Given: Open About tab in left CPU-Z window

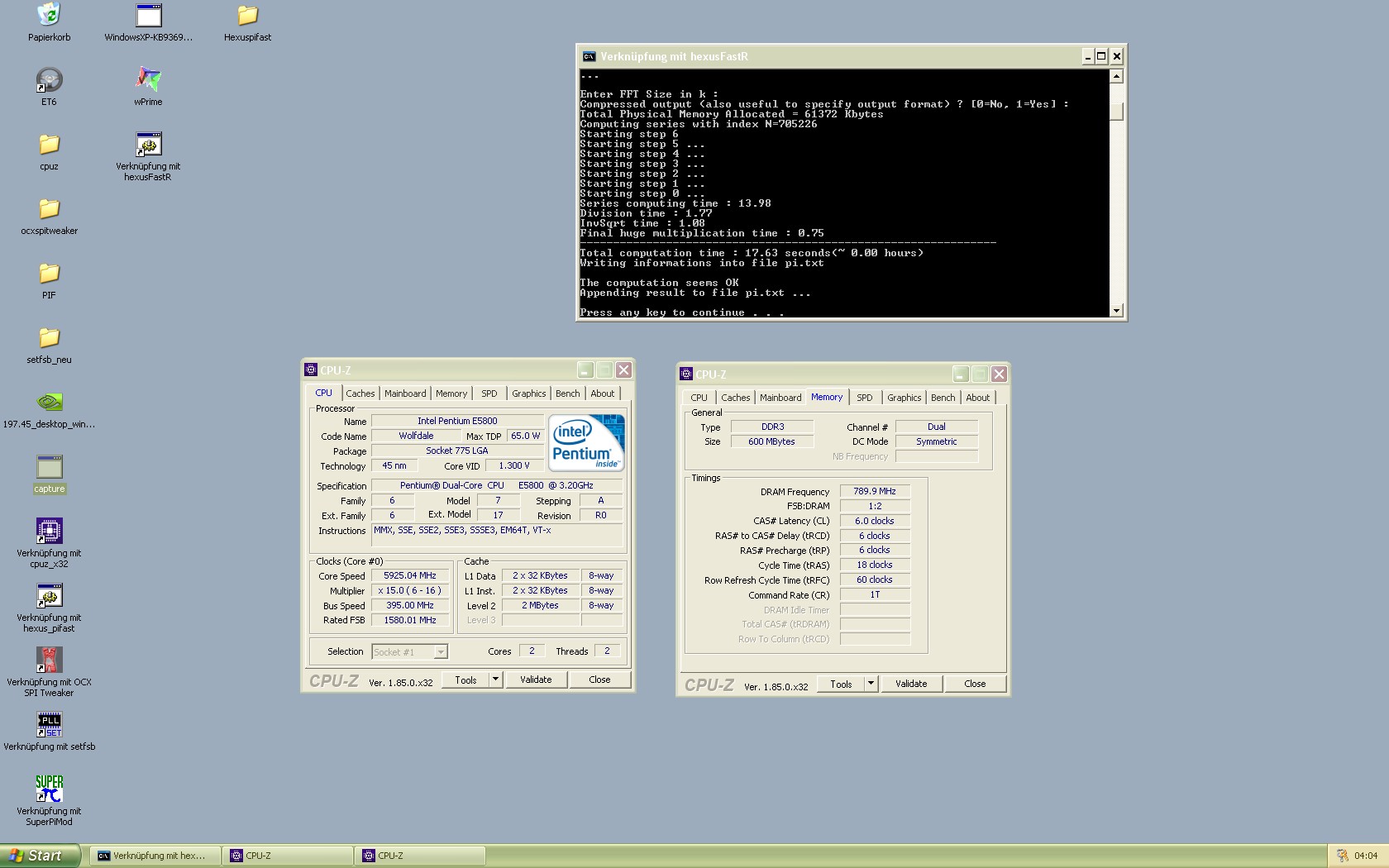Looking at the screenshot, I should 603,393.
